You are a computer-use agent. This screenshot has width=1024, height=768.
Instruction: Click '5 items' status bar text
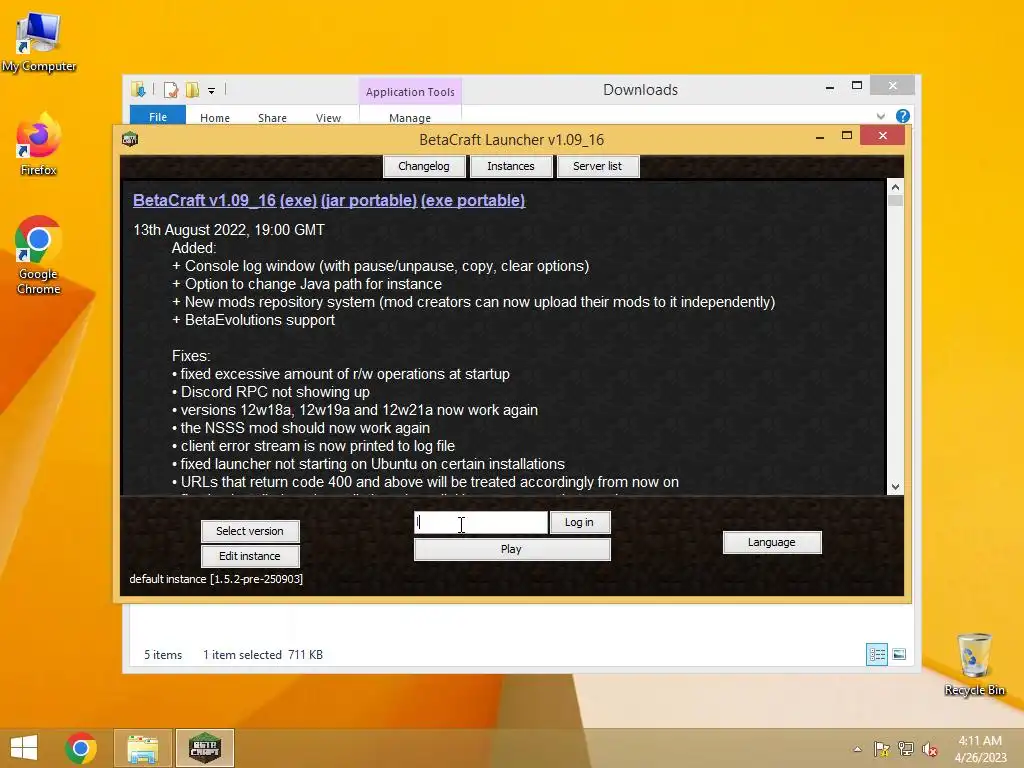coord(163,654)
